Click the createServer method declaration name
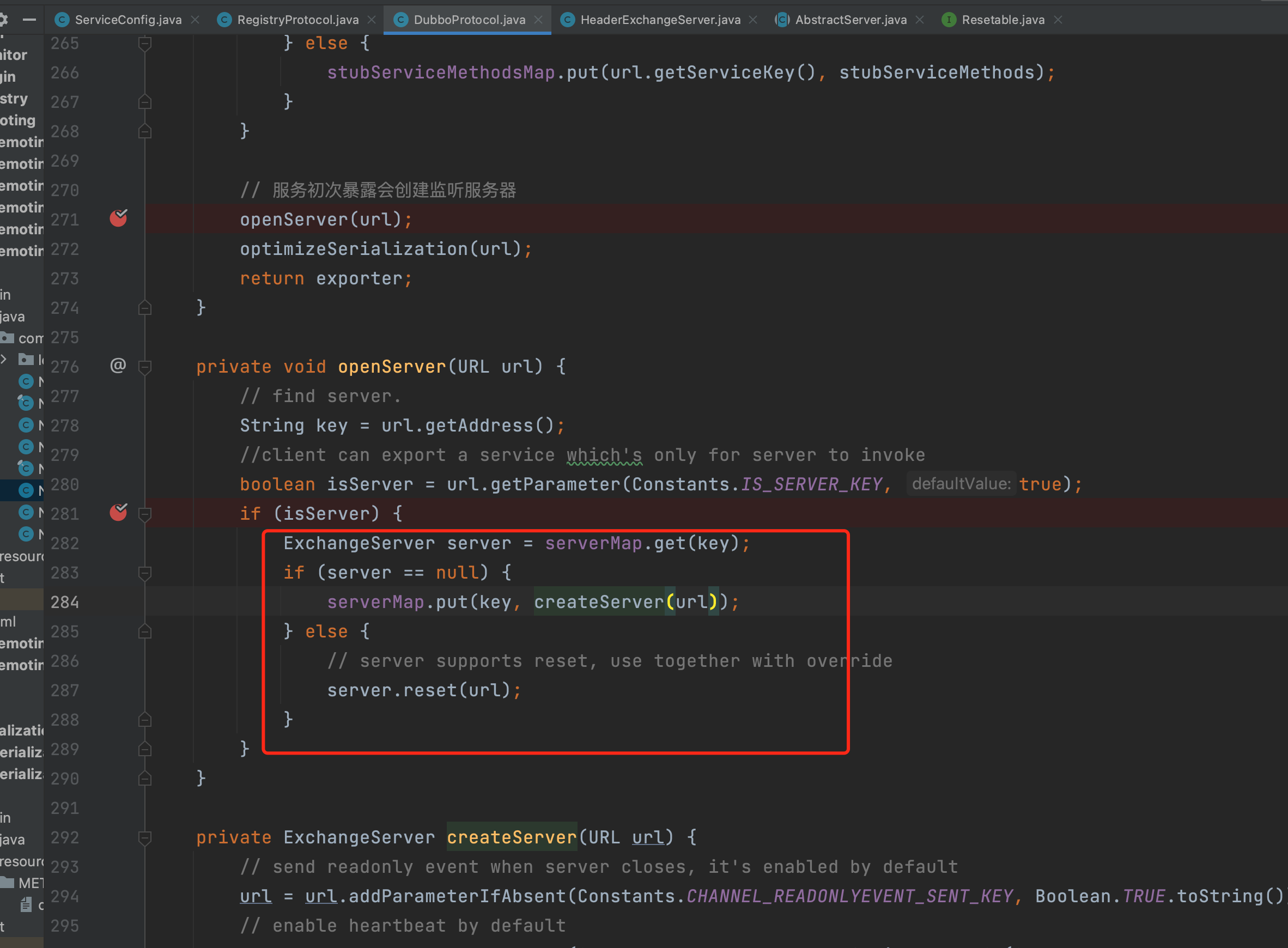Screen dimensions: 1288x948 (x=512, y=837)
